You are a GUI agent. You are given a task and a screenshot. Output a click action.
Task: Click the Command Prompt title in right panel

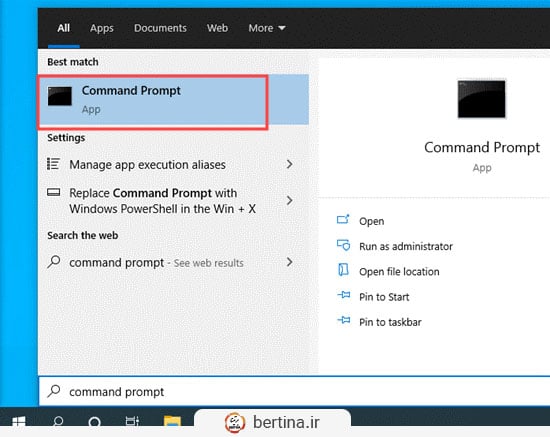[482, 148]
